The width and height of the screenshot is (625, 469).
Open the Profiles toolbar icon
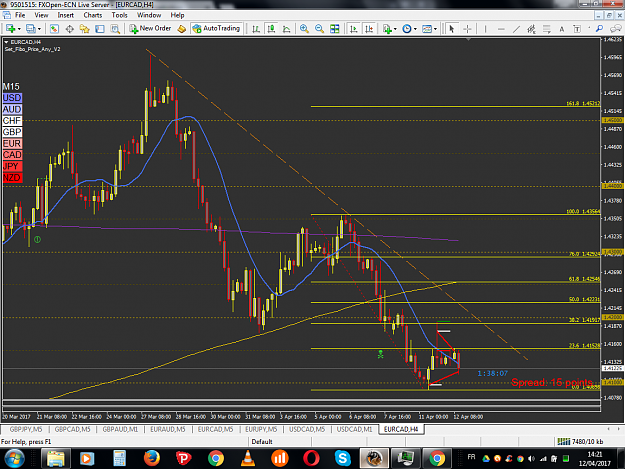pyautogui.click(x=30, y=29)
